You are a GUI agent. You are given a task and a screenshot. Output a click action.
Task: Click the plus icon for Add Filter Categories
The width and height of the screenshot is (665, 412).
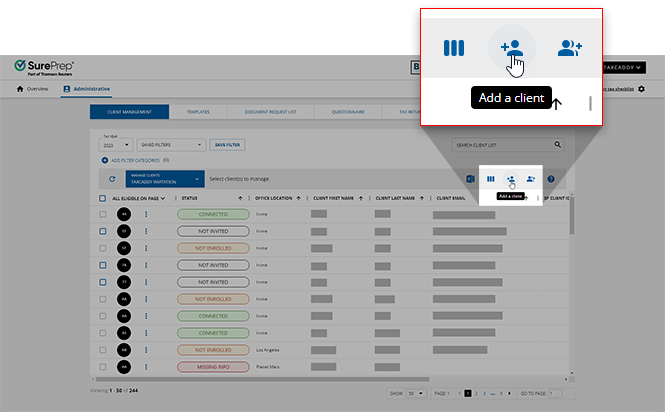tap(105, 160)
